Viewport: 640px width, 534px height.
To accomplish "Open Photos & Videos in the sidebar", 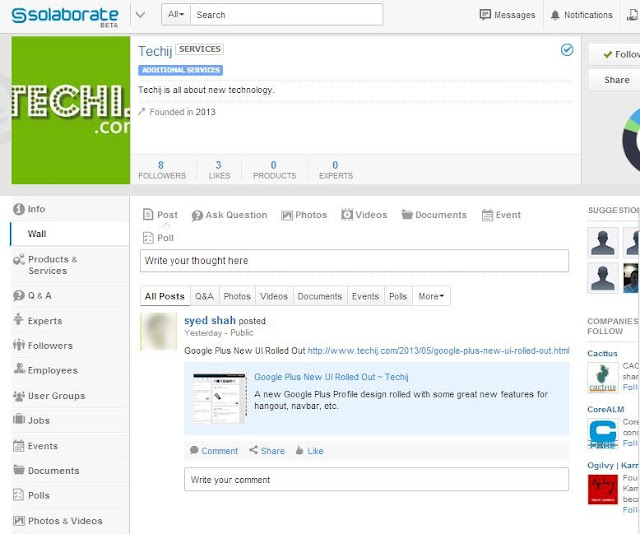I will point(70,521).
